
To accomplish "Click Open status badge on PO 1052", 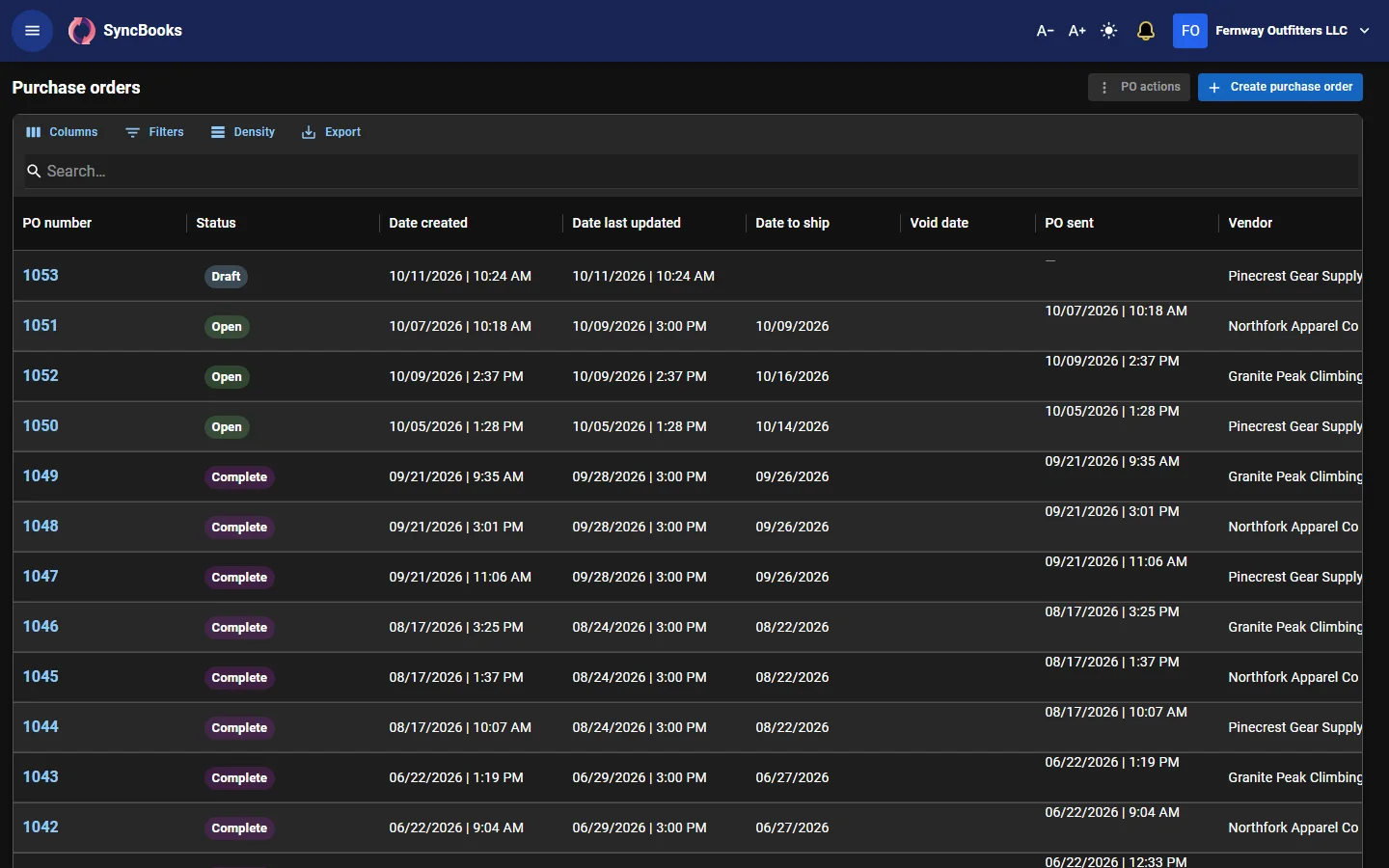I will 227,377.
